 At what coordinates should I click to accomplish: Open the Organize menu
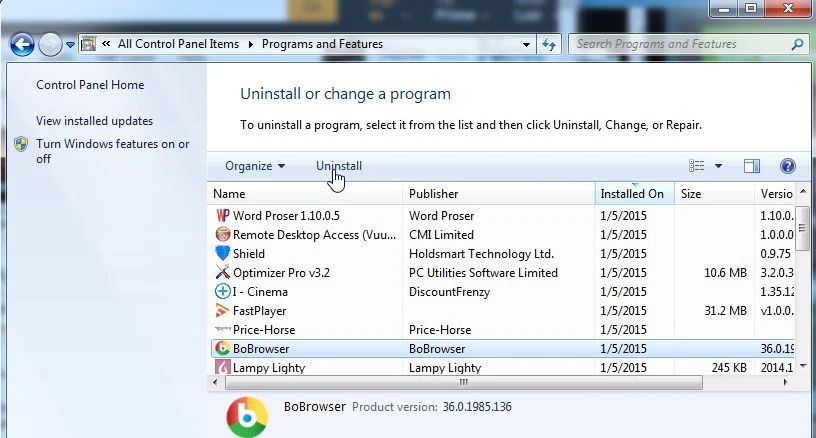coord(255,166)
